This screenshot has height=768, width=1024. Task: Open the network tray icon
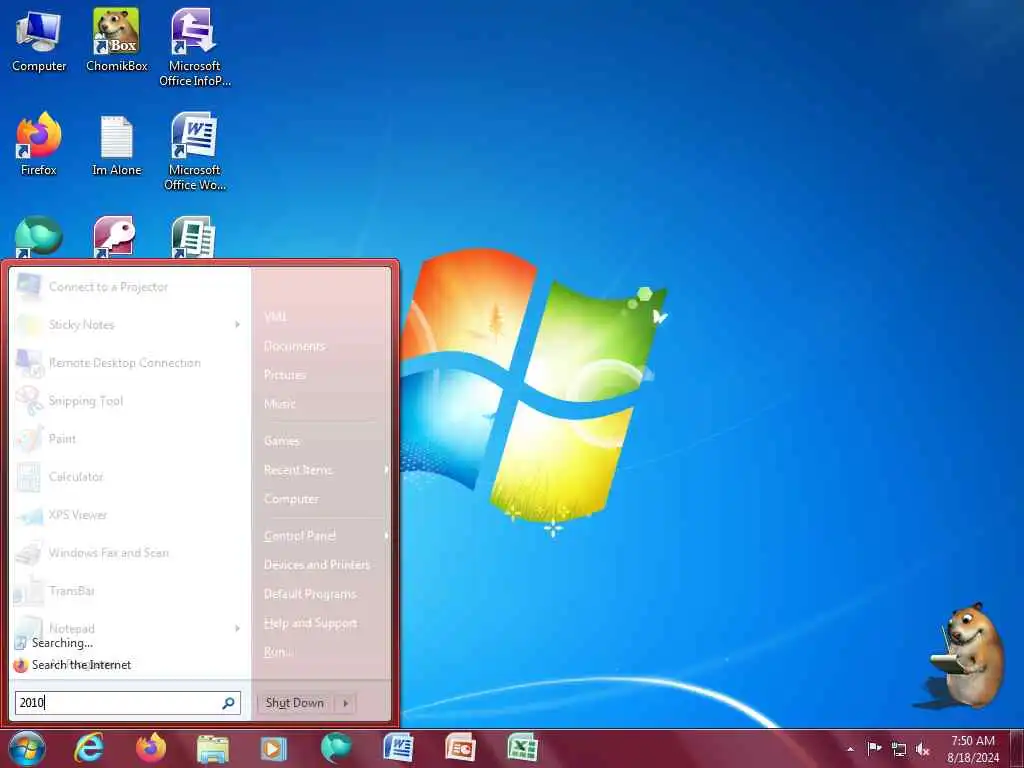[899, 749]
